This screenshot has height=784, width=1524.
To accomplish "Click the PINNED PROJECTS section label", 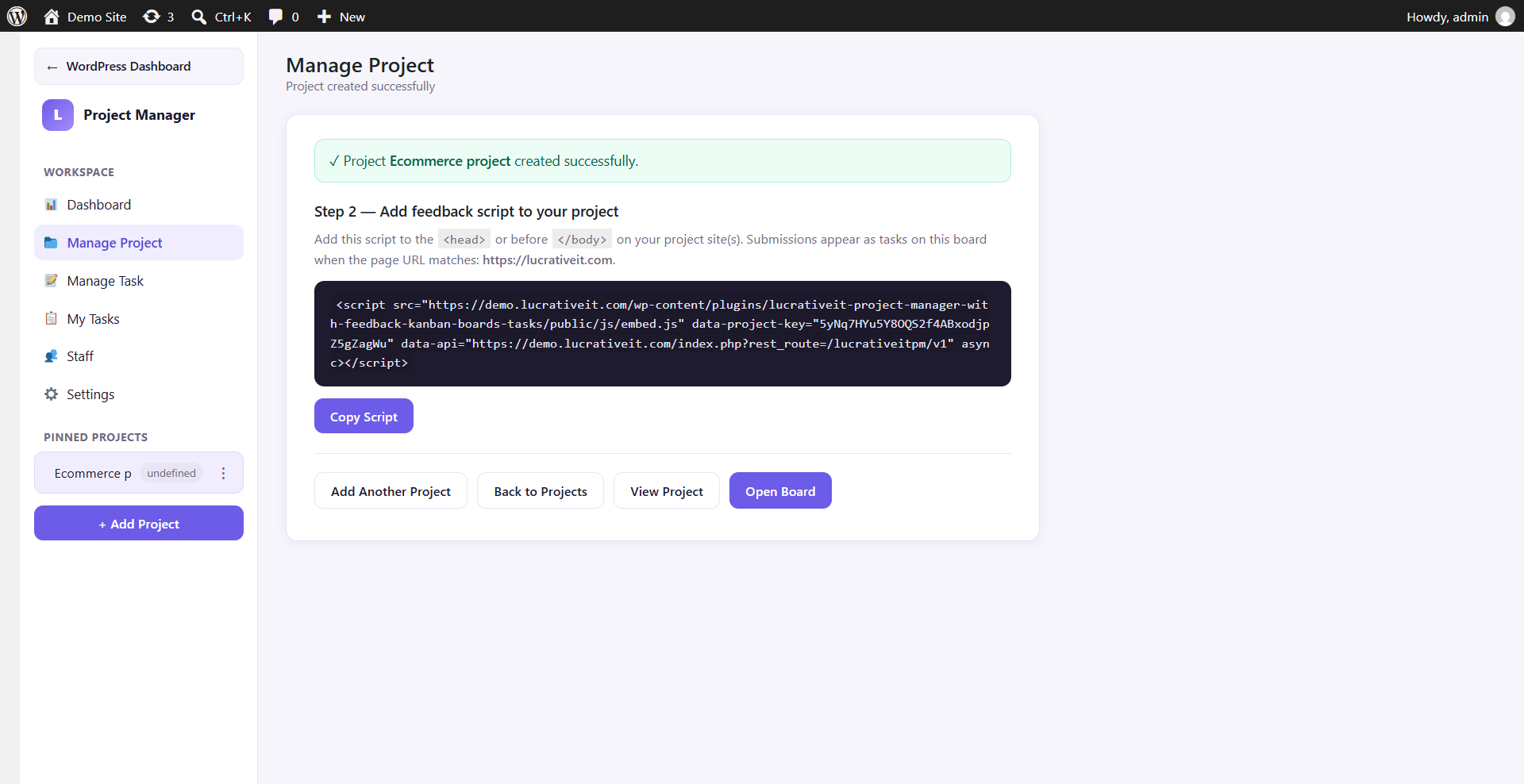I will point(96,437).
